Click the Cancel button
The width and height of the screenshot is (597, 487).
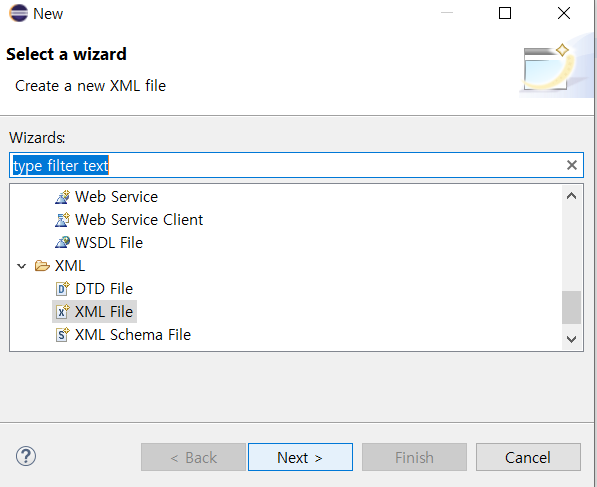coord(528,457)
